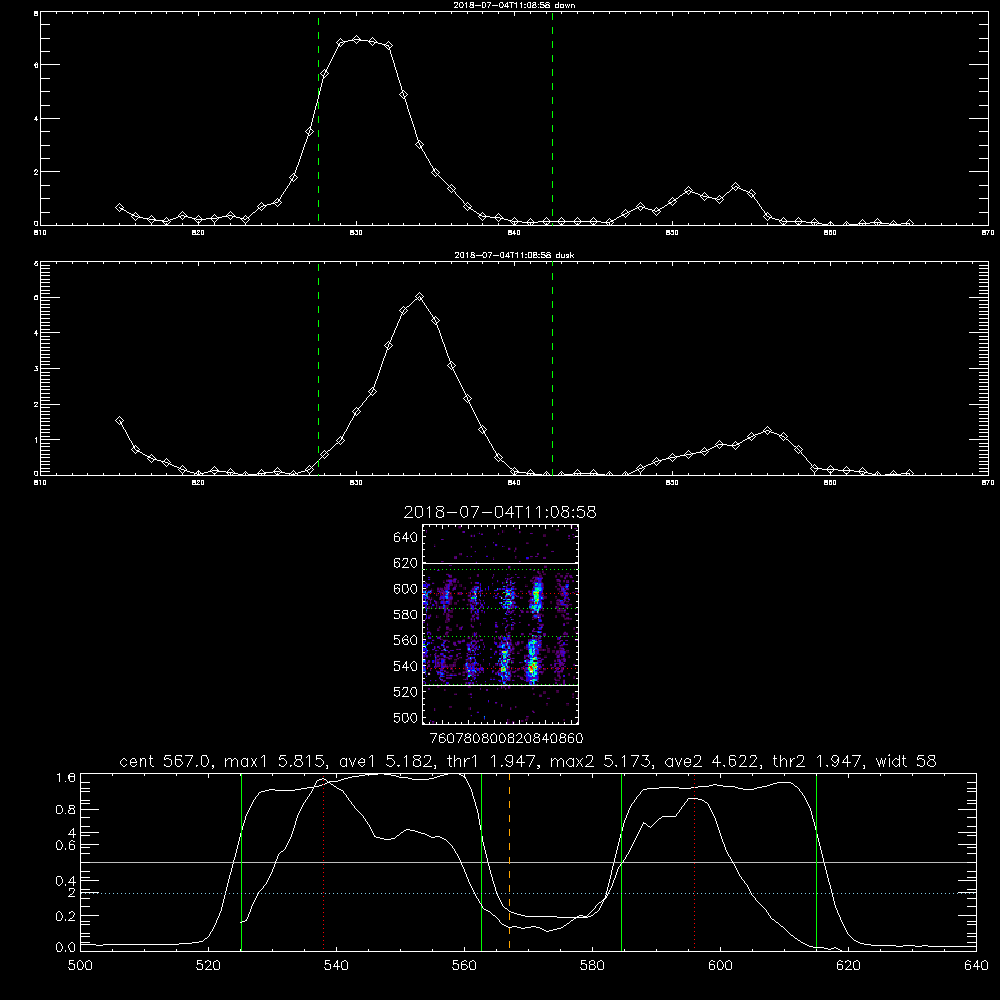This screenshot has width=1000, height=1000.
Task: Click the first diamond data point in dusk plot
Action: (119, 420)
